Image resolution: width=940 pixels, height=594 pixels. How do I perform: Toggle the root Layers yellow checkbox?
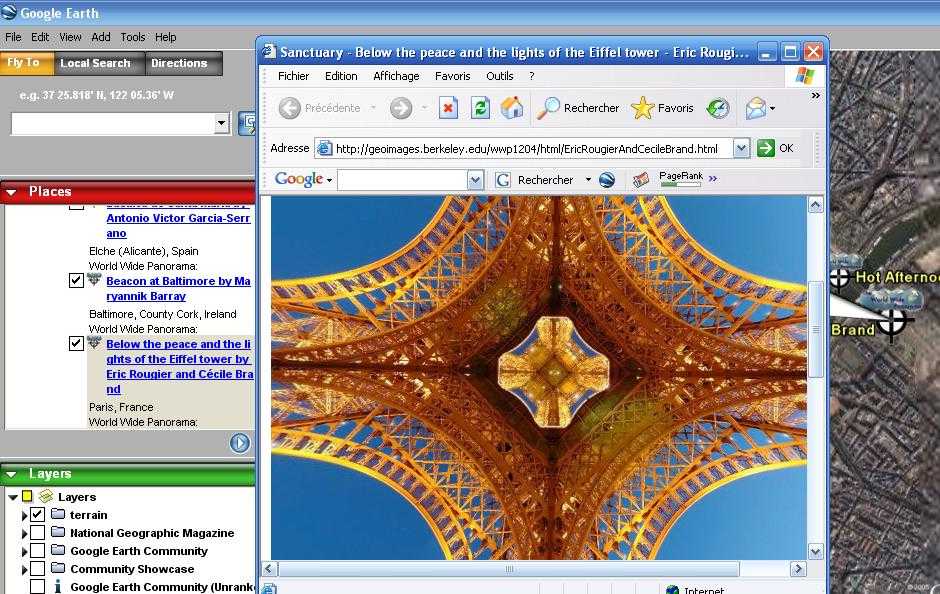[x=27, y=496]
